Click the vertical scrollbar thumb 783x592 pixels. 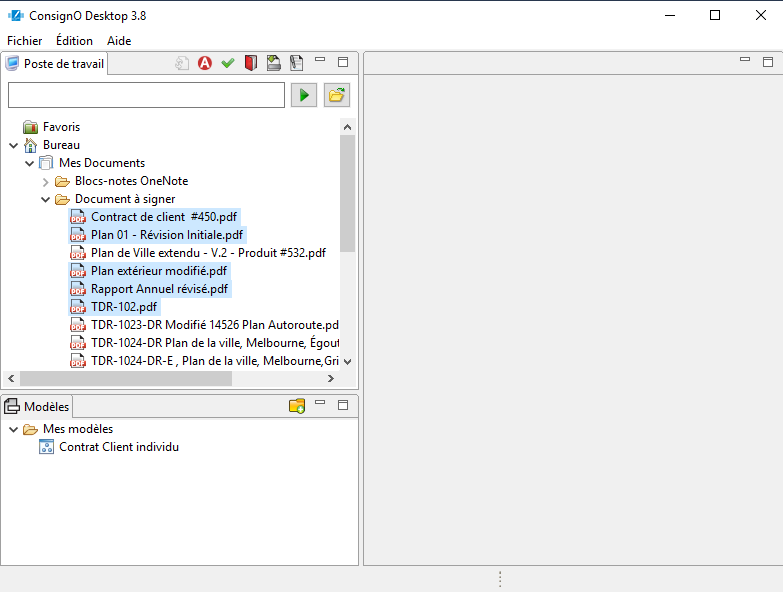[x=348, y=194]
